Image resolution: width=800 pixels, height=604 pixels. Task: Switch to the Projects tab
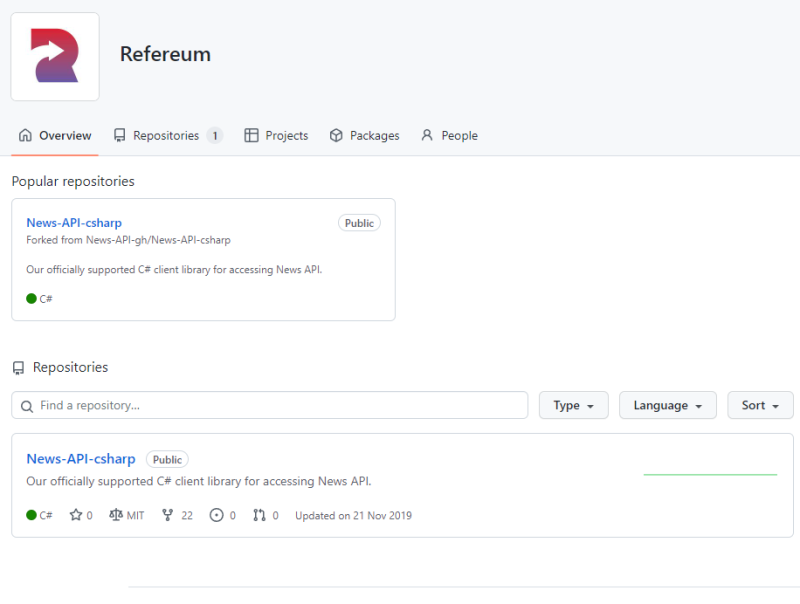[276, 136]
